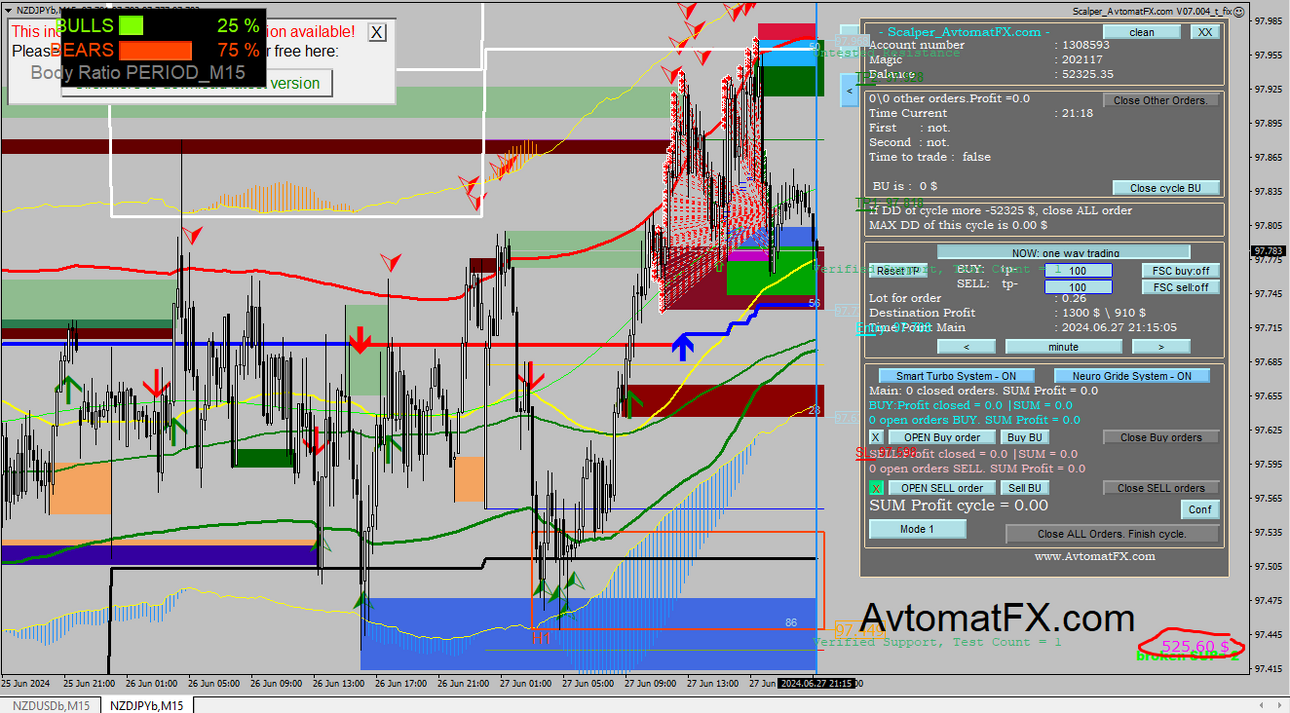Toggle Neuro Gride System - ON
The image size is (1290, 713).
(1131, 376)
